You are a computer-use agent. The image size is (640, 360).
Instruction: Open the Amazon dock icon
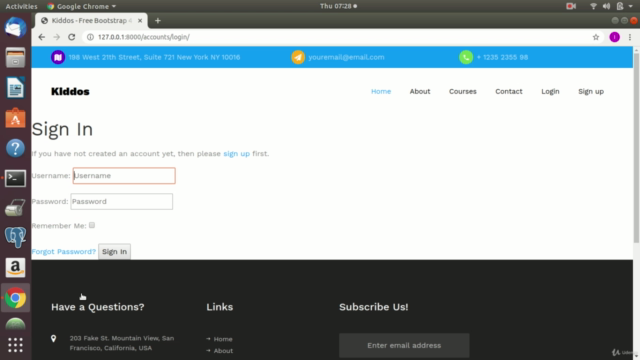coord(15,267)
